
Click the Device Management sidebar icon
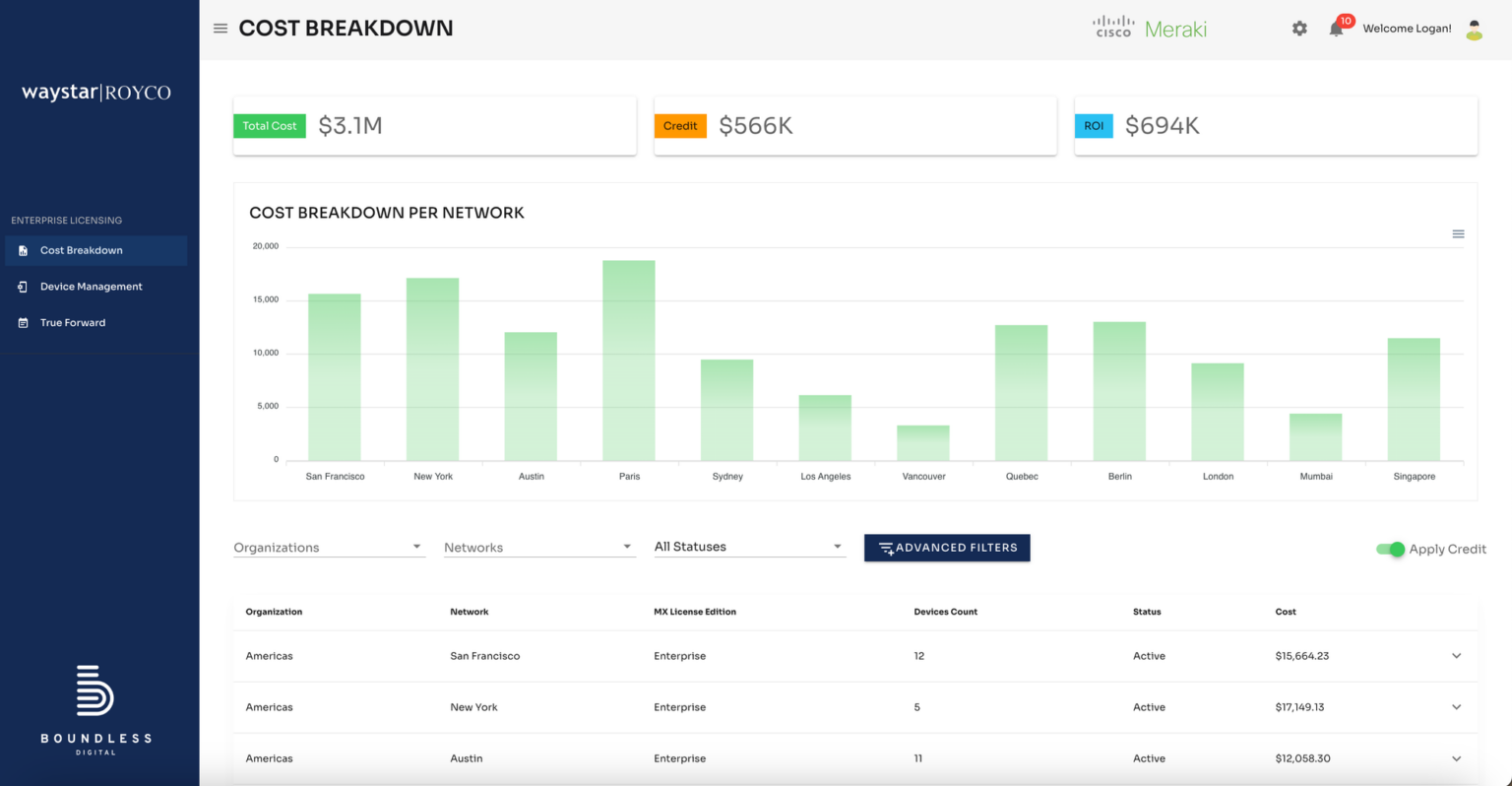coord(22,286)
